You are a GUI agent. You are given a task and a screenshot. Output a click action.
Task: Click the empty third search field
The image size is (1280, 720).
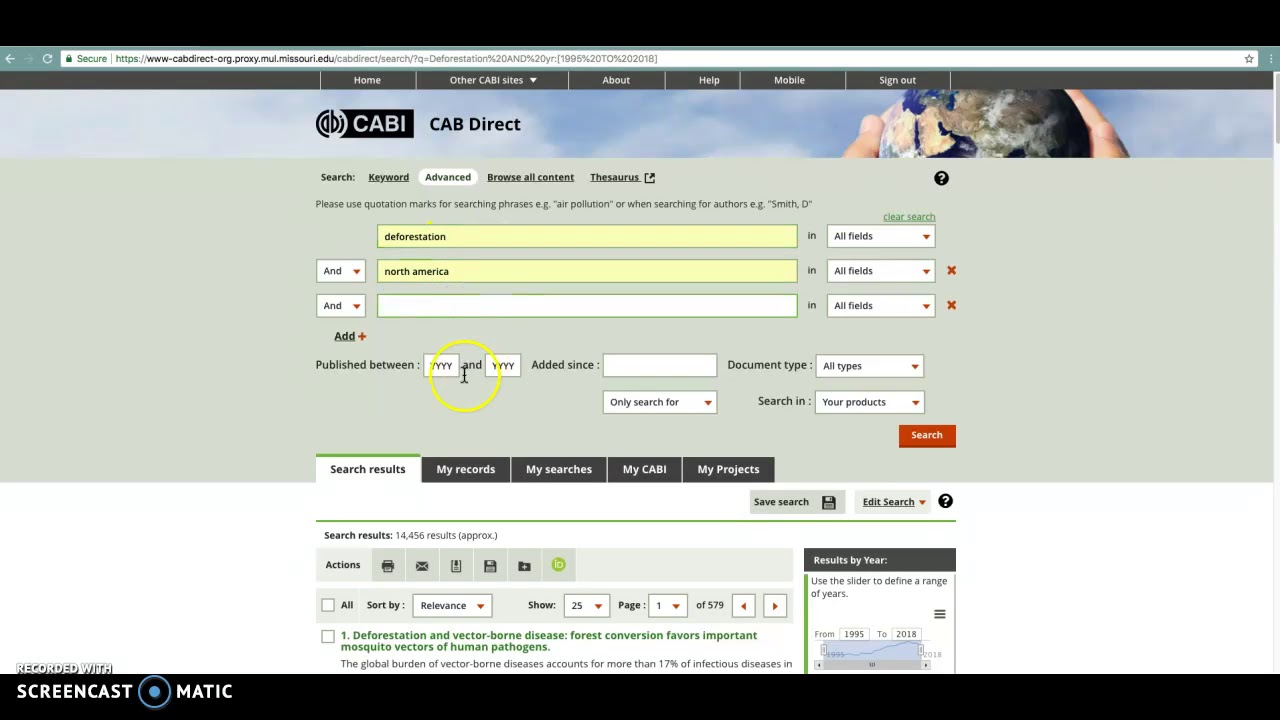tap(587, 306)
